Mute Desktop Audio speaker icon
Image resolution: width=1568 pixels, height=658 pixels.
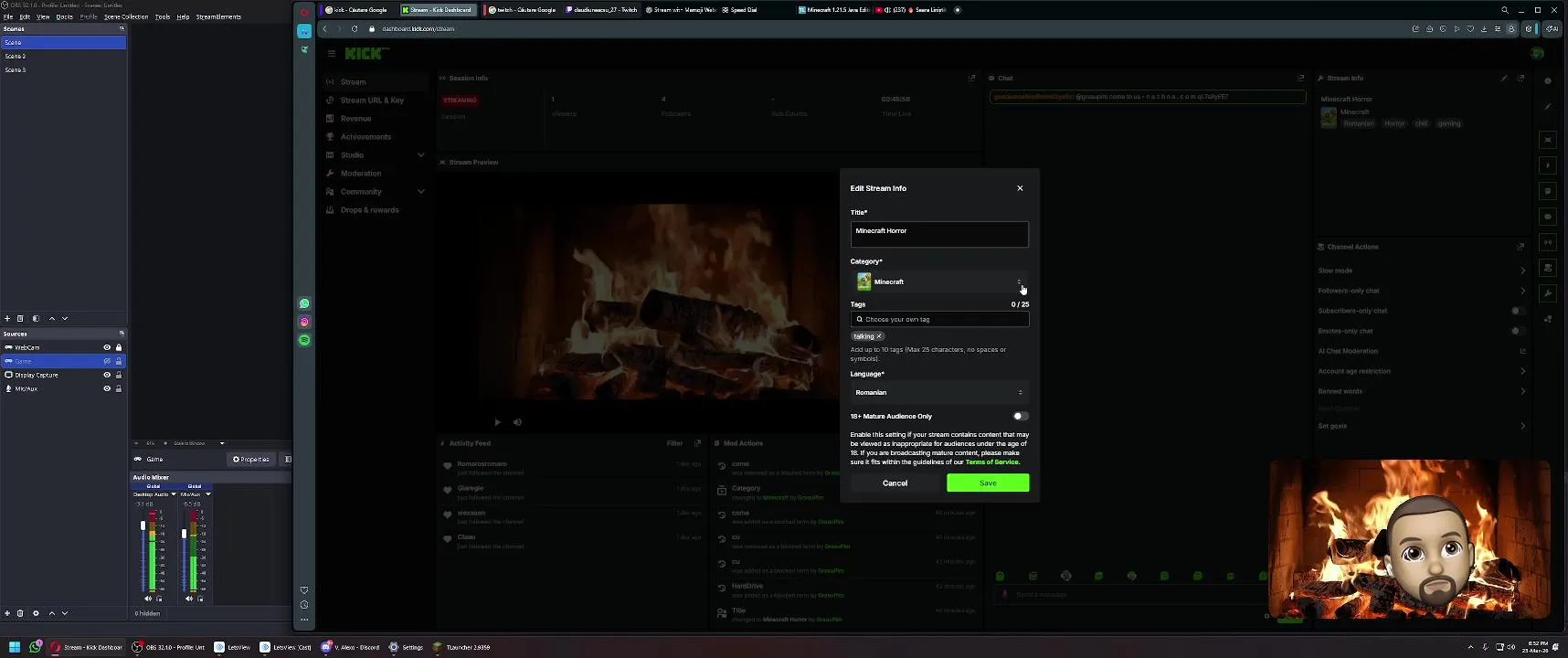(x=148, y=599)
